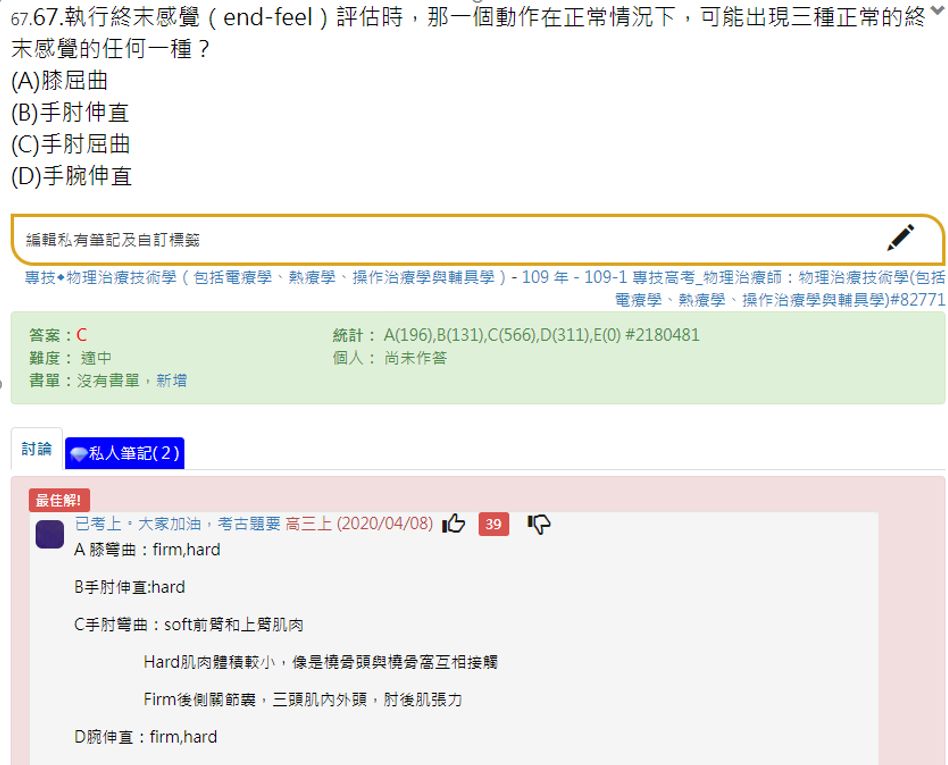The height and width of the screenshot is (765, 948).
Task: Select answer option (B)手肘伸直
Action: pyautogui.click(x=70, y=113)
